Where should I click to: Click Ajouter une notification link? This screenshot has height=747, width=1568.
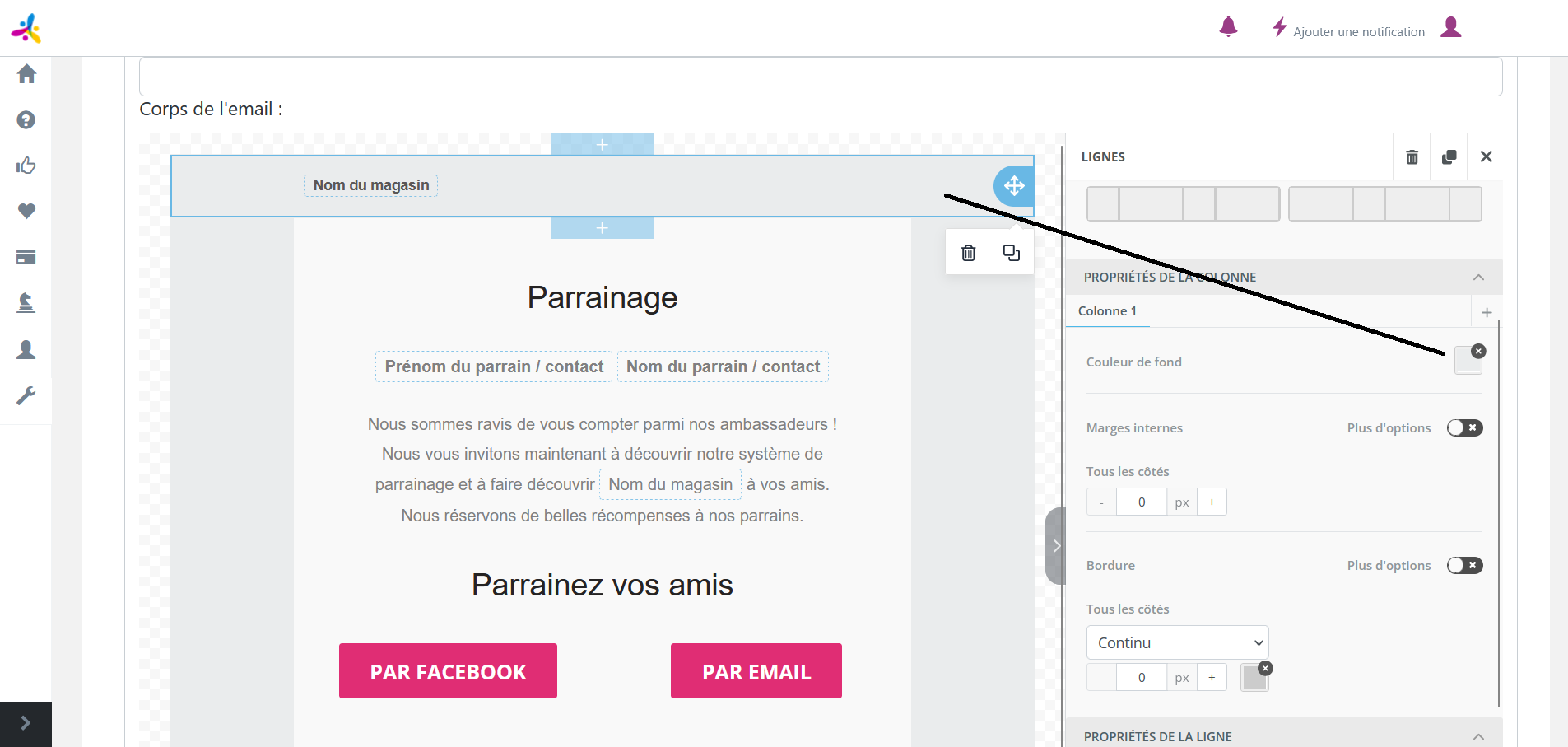click(x=1358, y=32)
